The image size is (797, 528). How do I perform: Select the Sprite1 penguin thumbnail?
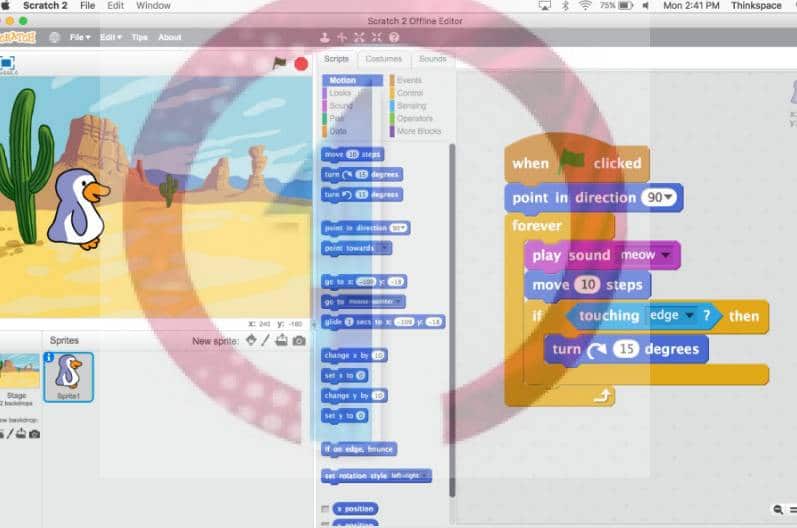point(68,376)
